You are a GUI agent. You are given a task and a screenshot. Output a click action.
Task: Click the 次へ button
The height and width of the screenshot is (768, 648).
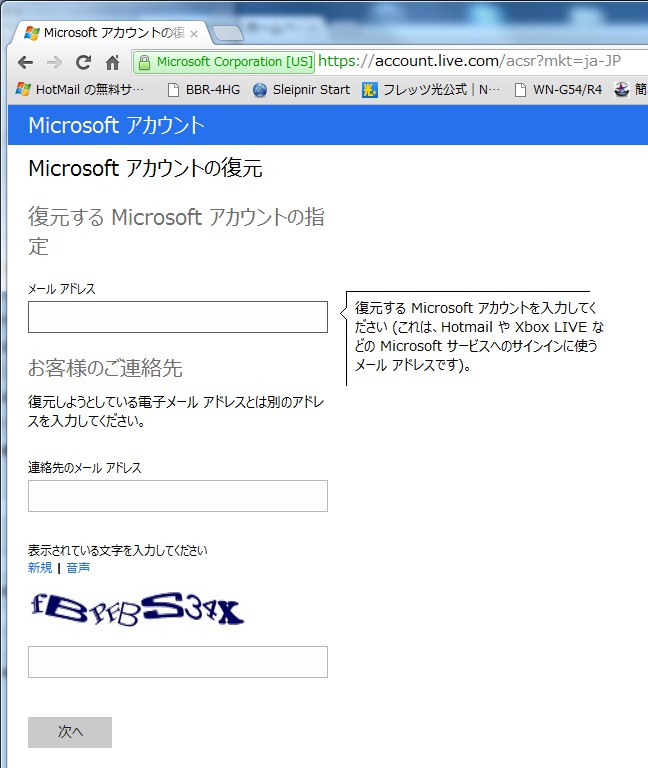tap(70, 732)
